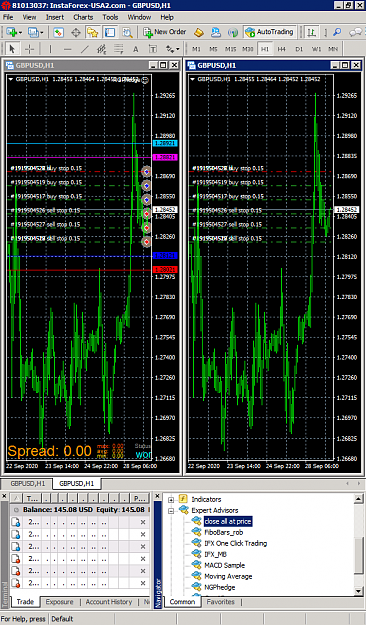Viewport: 366px width, 625px height.
Task: Toggle the Market Watch window icon
Action: point(58,32)
